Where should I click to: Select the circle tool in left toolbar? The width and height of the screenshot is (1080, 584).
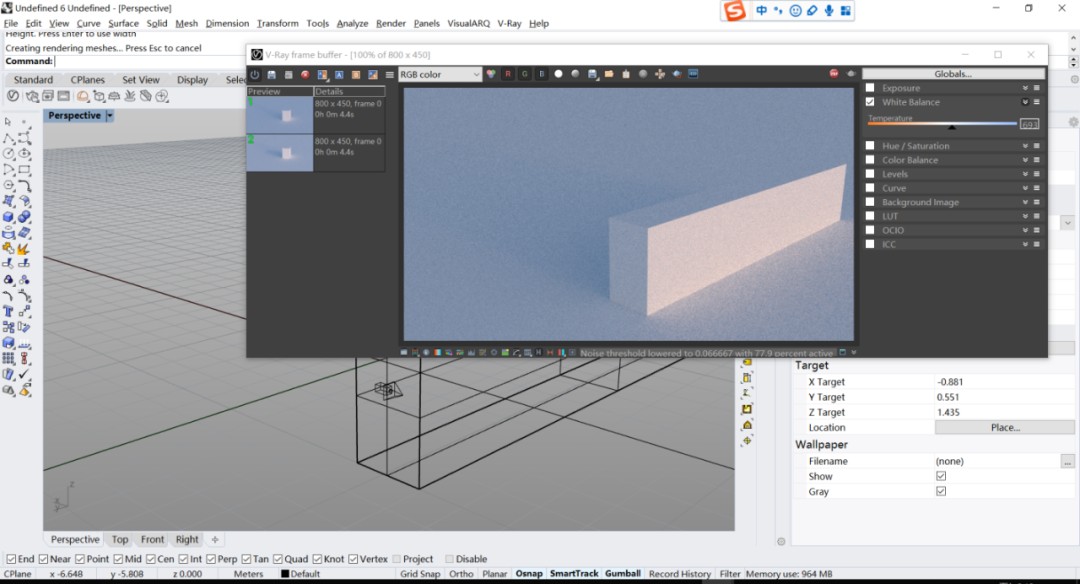tap(8, 154)
